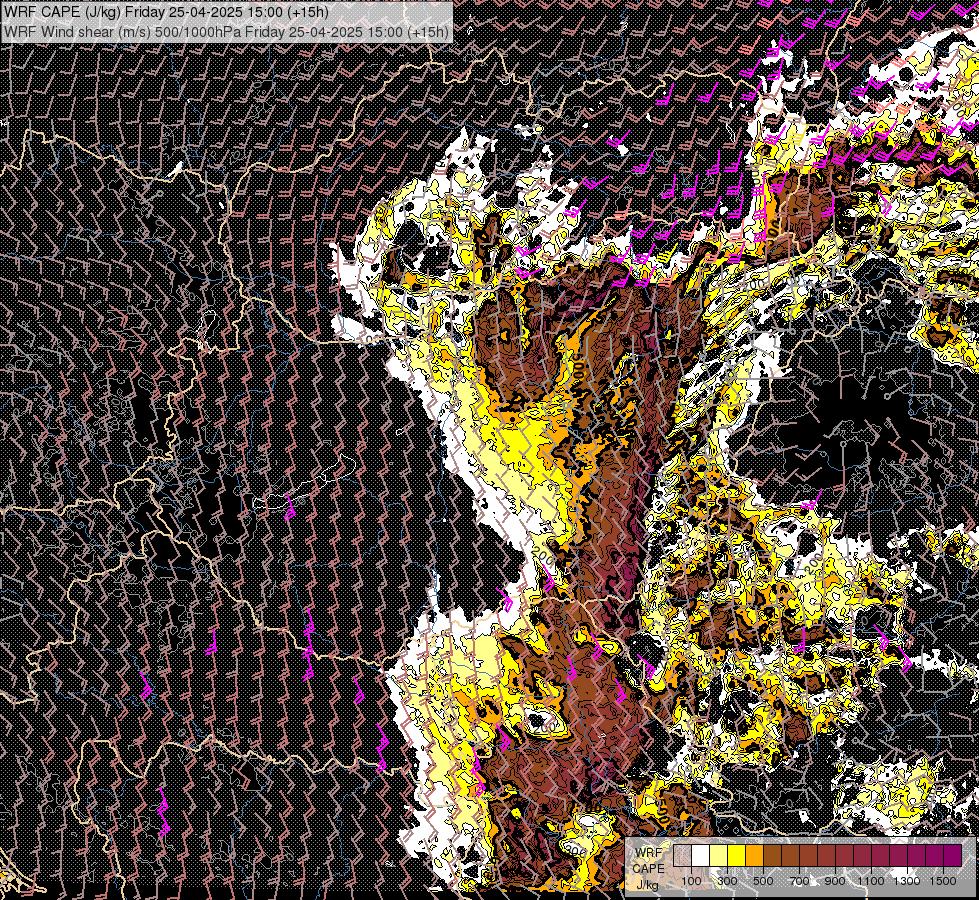Click the 900 value on the legend
Image resolution: width=979 pixels, height=900 pixels.
(x=835, y=881)
